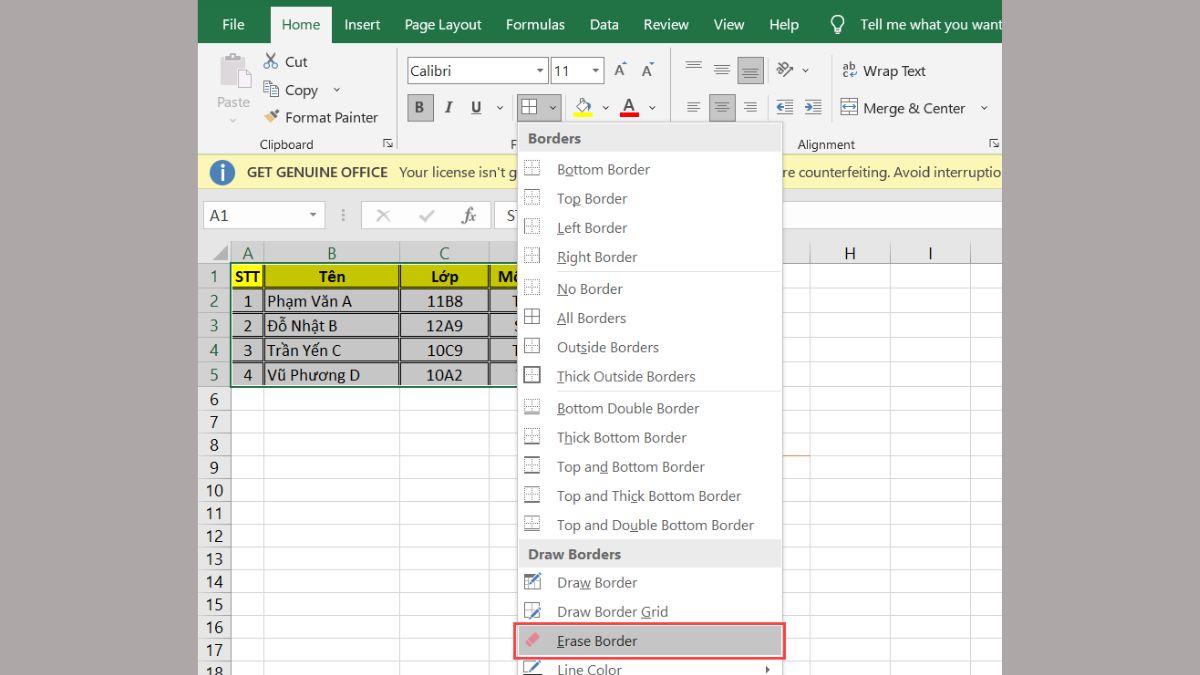Click the Increase Font Size icon
Screen dimensions: 1200x675
620,71
